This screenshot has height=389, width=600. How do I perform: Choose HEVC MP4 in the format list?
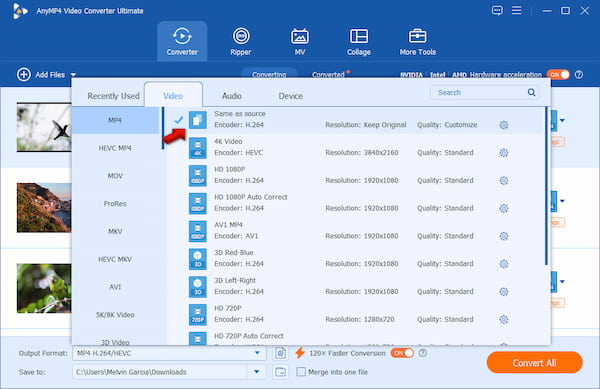click(x=115, y=148)
